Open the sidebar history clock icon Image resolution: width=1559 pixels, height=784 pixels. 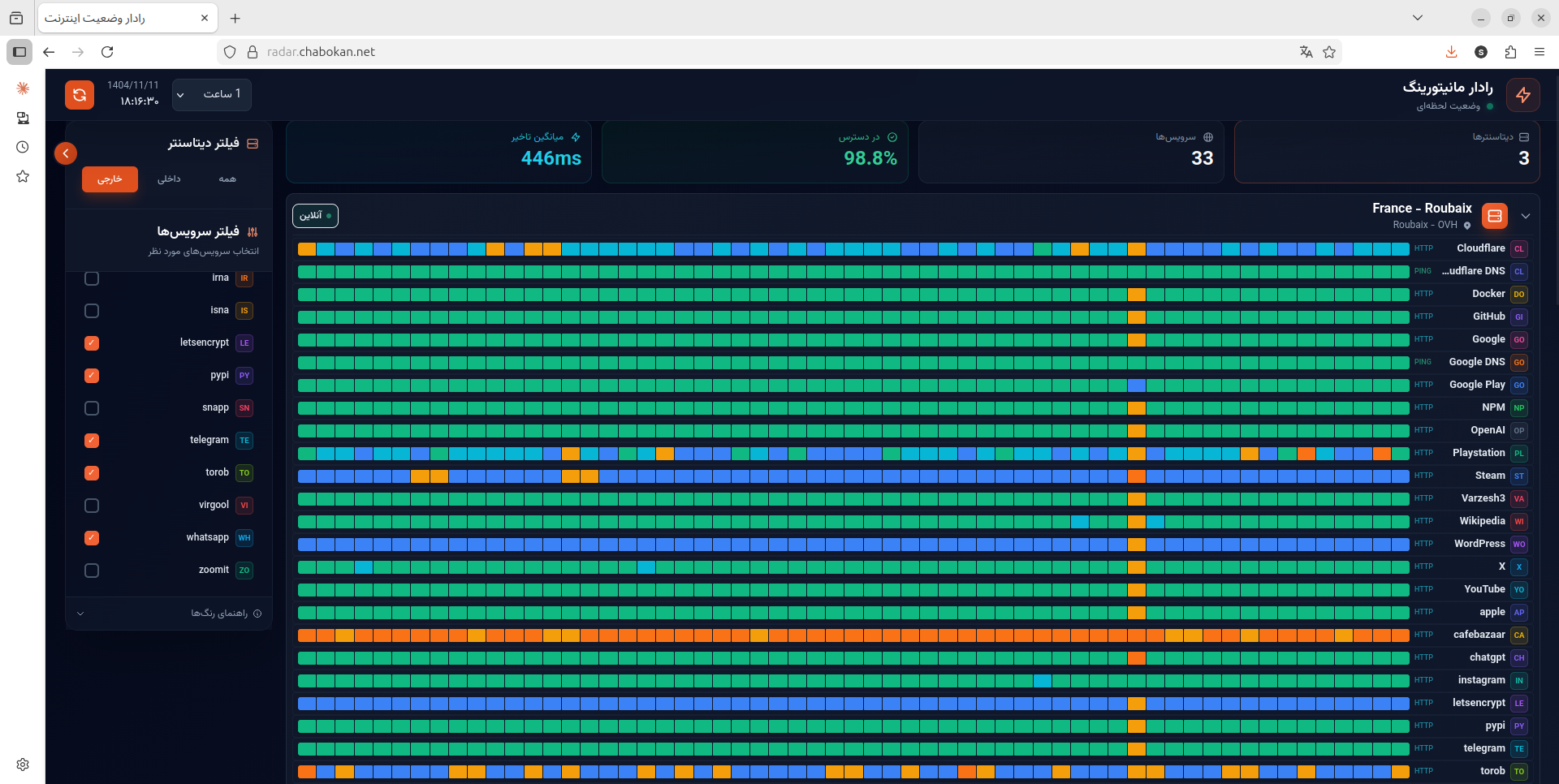[x=23, y=147]
